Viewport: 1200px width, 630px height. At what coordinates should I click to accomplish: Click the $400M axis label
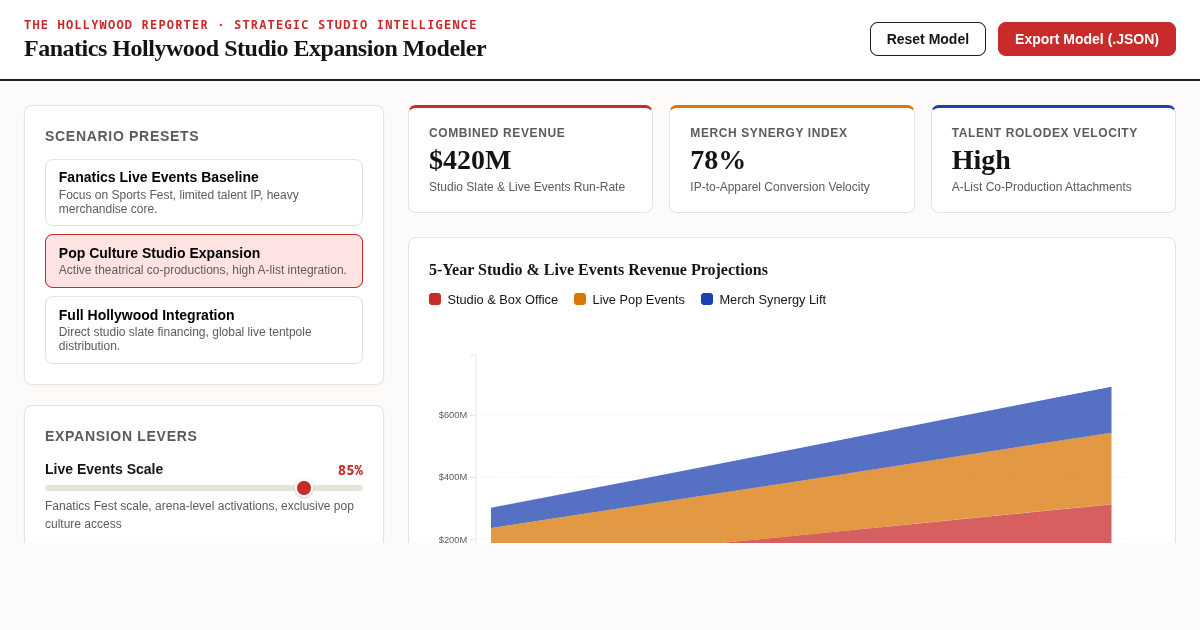pyautogui.click(x=452, y=477)
